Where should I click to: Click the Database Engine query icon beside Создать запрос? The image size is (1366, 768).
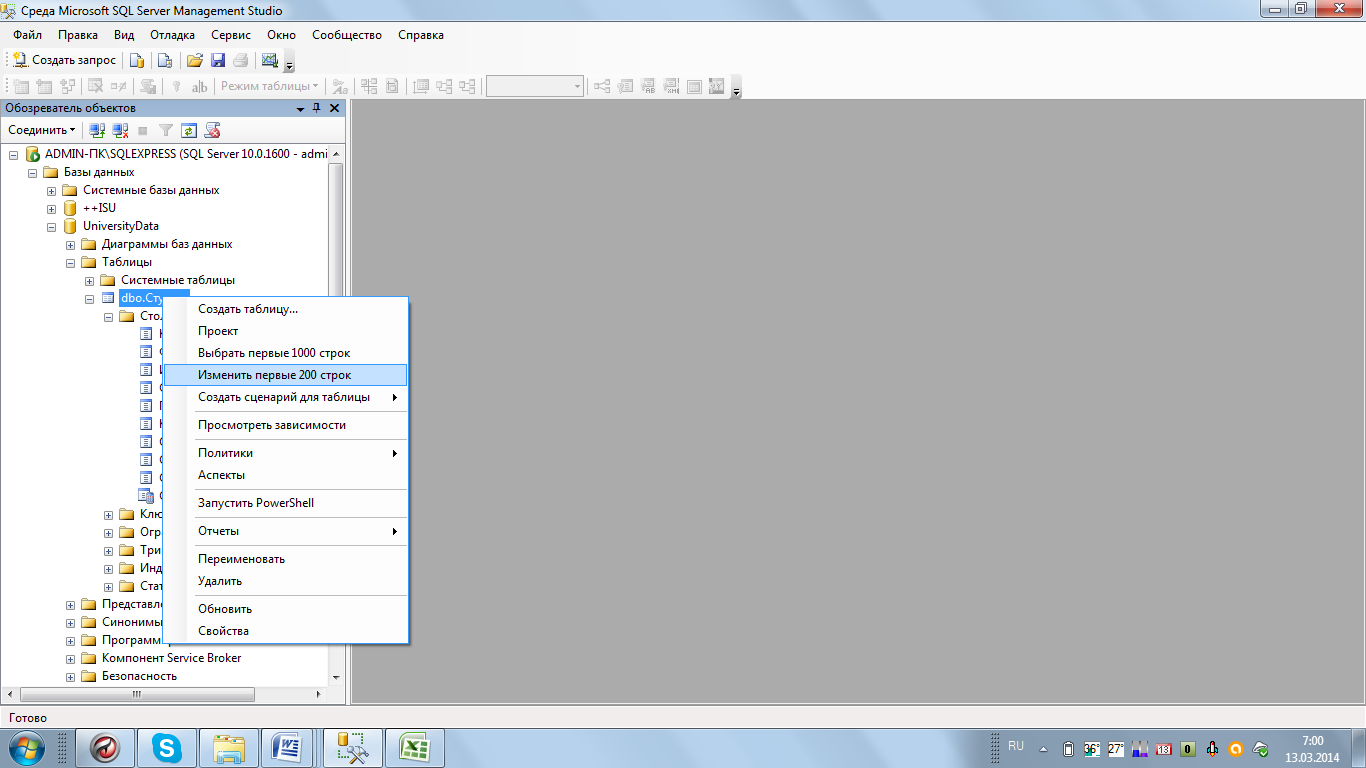pyautogui.click(x=137, y=60)
